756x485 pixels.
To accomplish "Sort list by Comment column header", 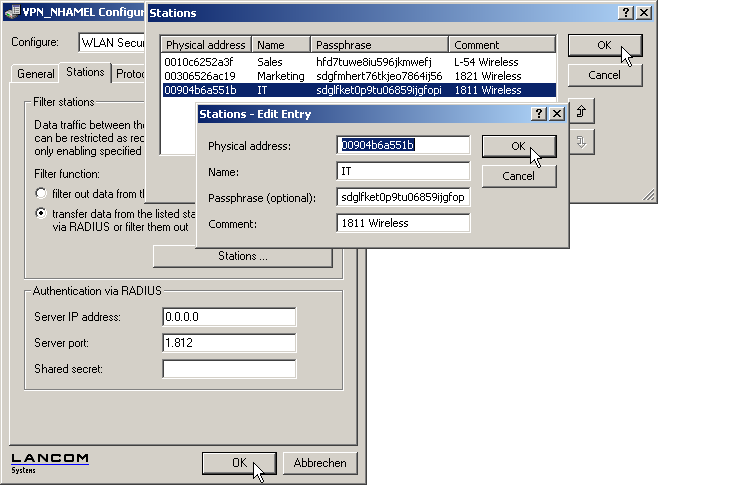I will point(502,45).
